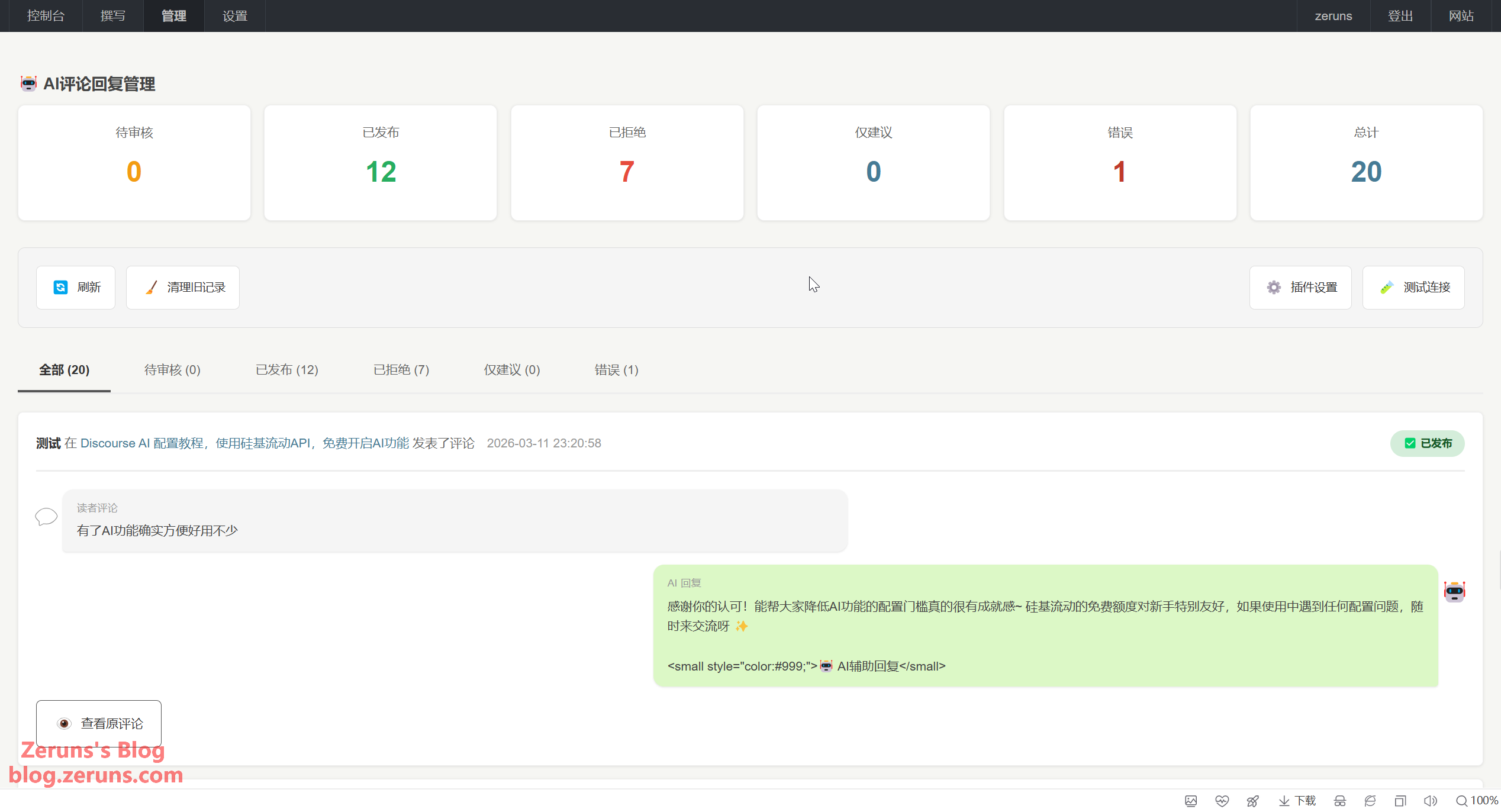The width and height of the screenshot is (1501, 812).
Task: Click the eye icon on 查看原评论
Action: pyautogui.click(x=64, y=723)
